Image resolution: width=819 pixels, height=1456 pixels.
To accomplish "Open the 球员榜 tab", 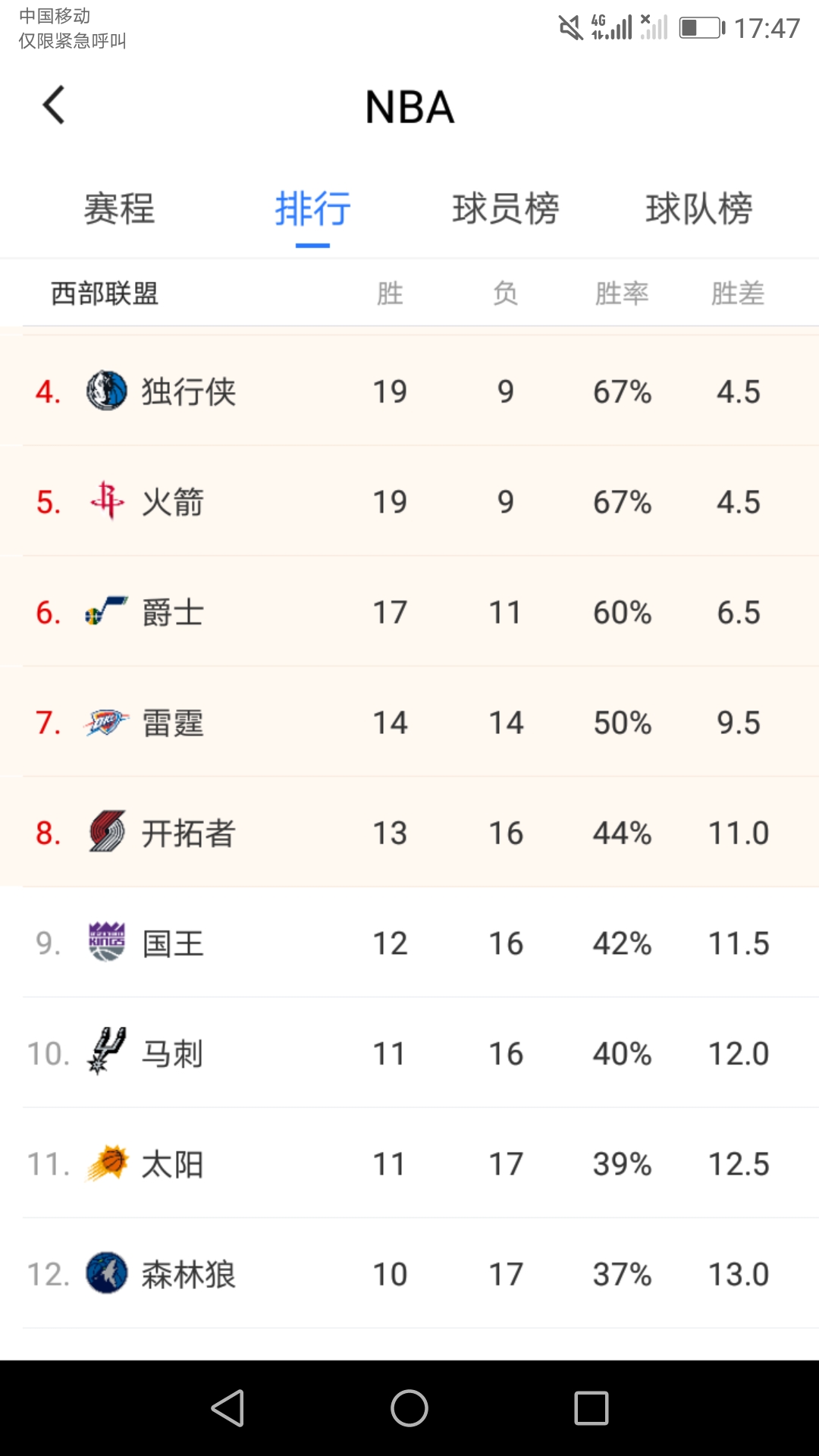I will pyautogui.click(x=506, y=209).
